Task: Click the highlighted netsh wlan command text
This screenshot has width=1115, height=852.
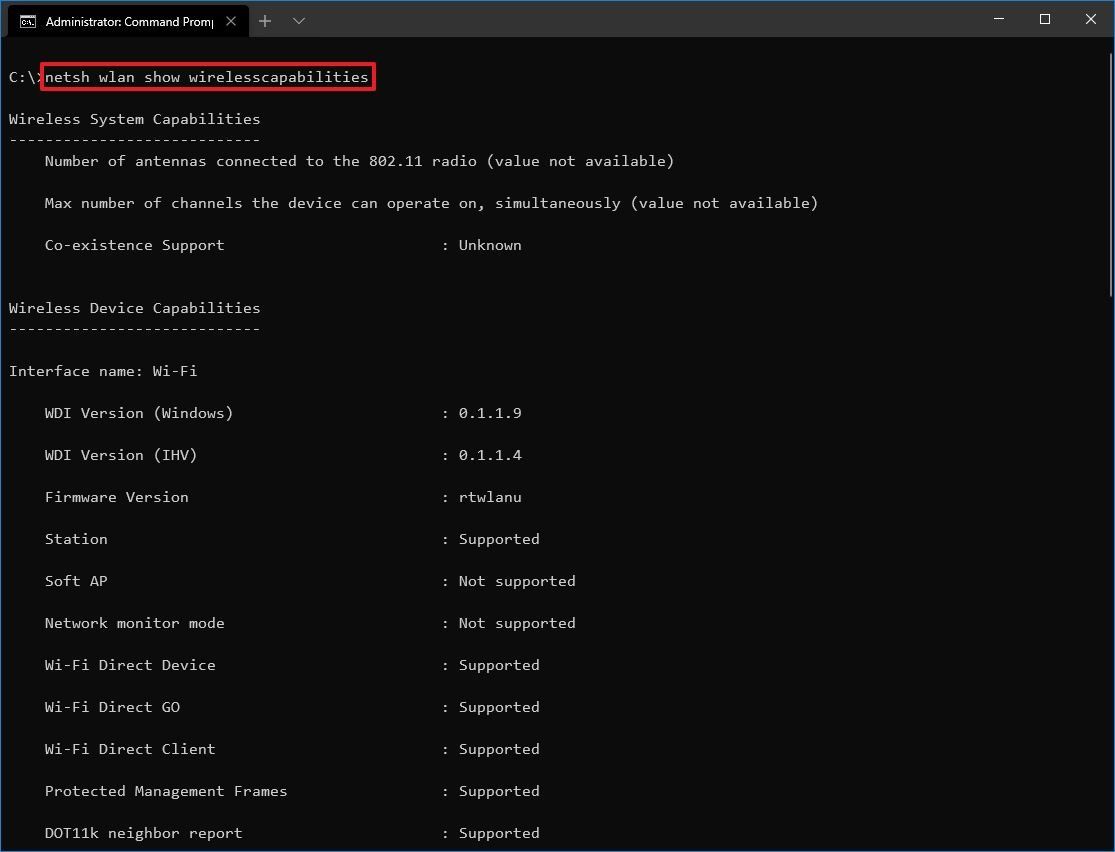Action: point(206,76)
